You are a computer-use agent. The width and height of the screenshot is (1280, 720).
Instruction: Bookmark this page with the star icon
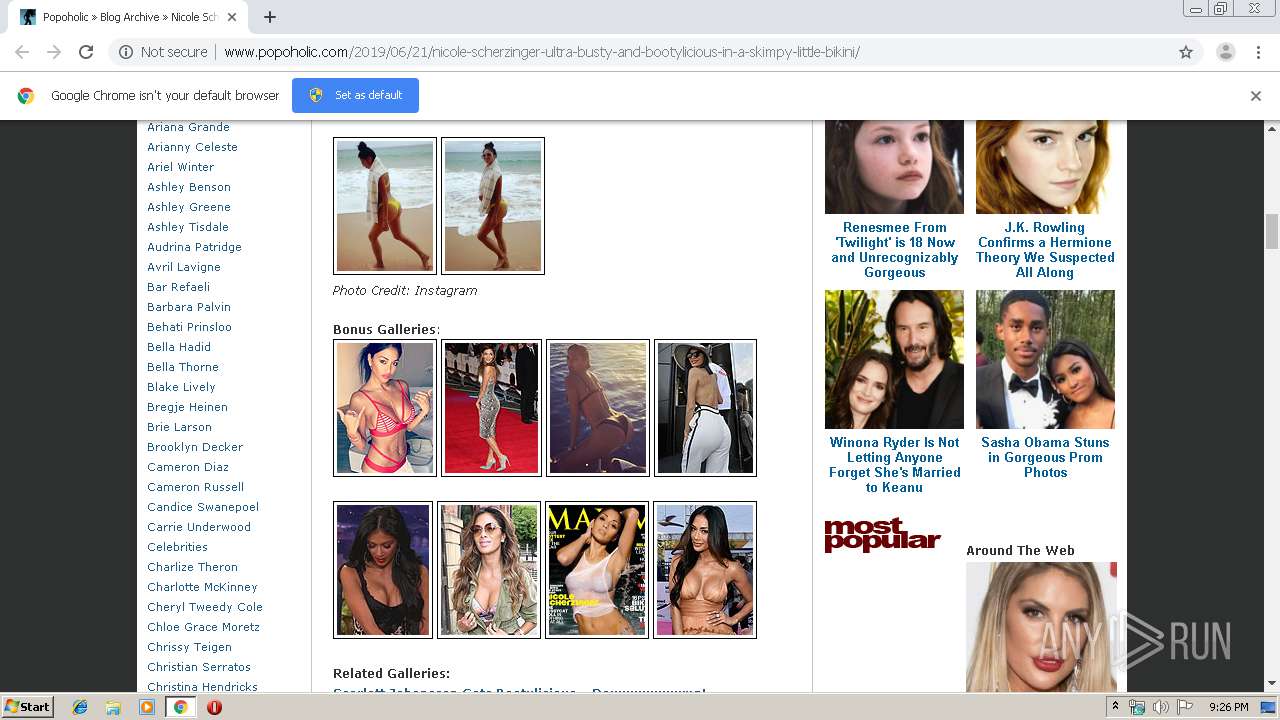(1186, 52)
